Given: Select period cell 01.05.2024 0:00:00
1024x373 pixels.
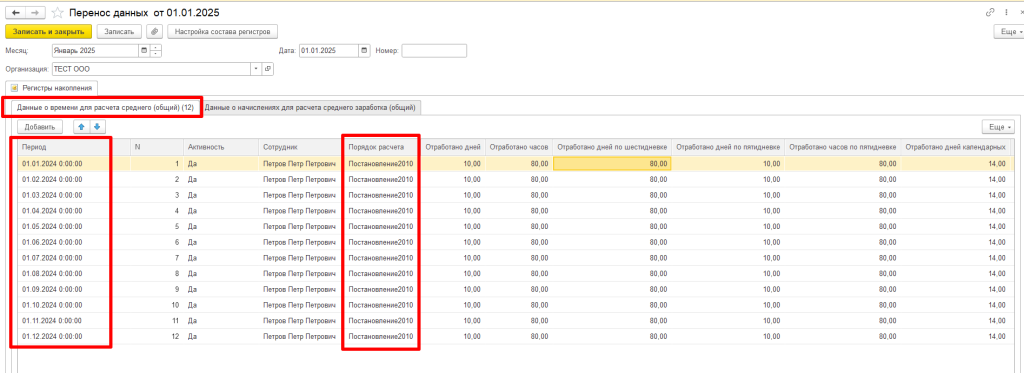Looking at the screenshot, I should (x=73, y=226).
